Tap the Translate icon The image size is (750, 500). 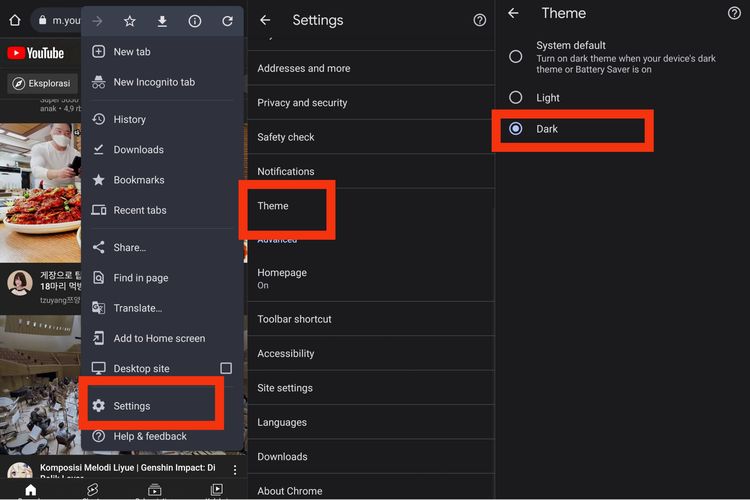(x=99, y=308)
